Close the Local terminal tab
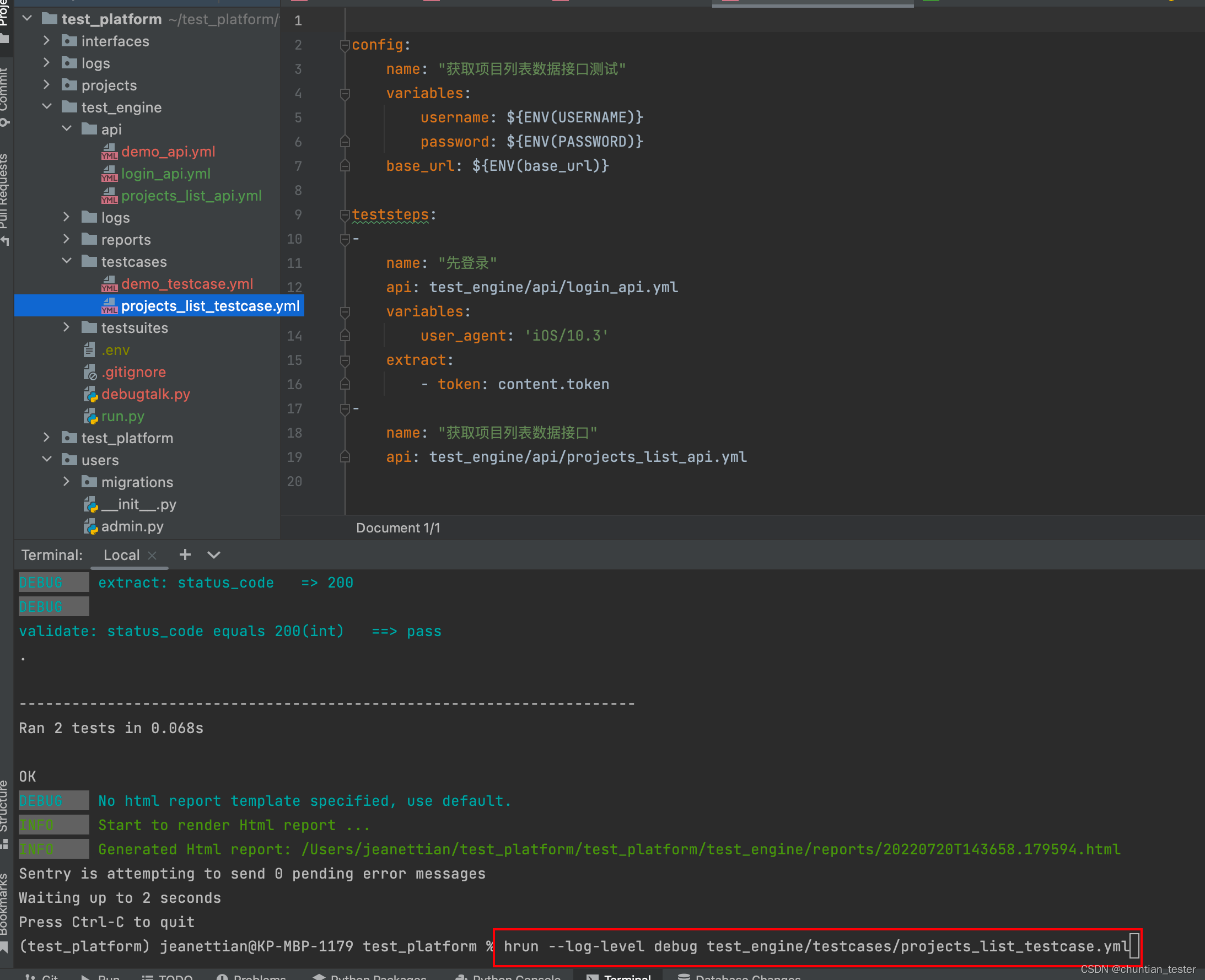 [152, 556]
